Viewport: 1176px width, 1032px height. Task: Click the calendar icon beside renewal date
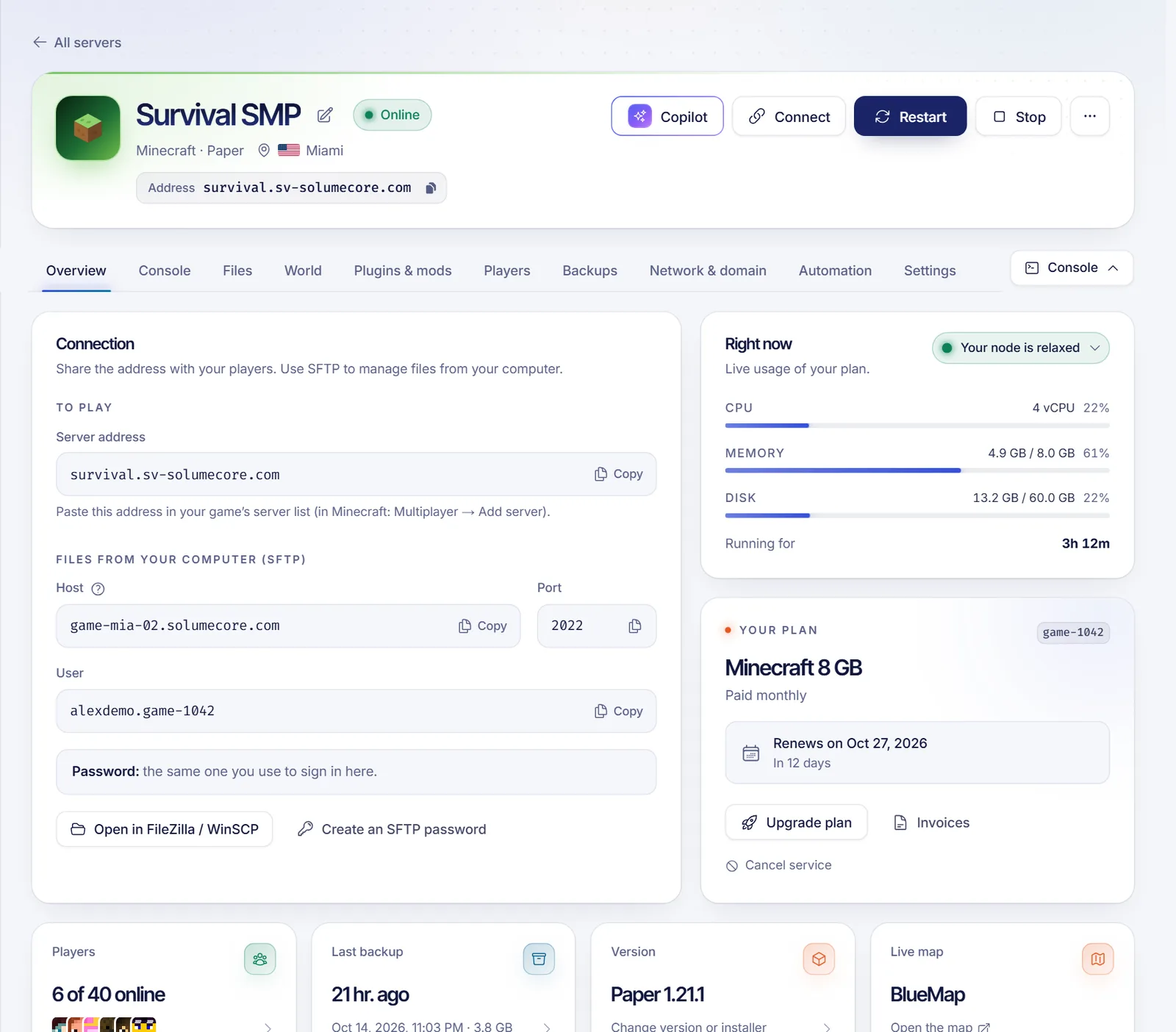(750, 753)
